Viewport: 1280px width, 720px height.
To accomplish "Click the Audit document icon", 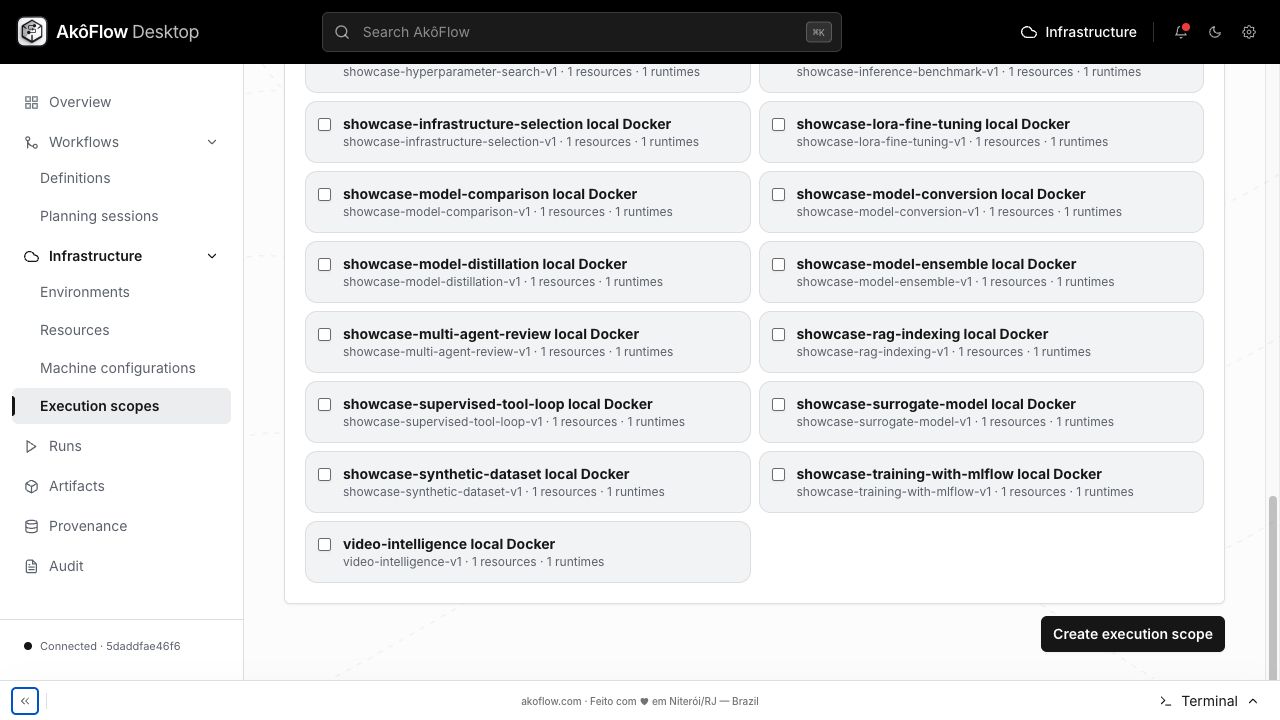I will (x=31, y=566).
